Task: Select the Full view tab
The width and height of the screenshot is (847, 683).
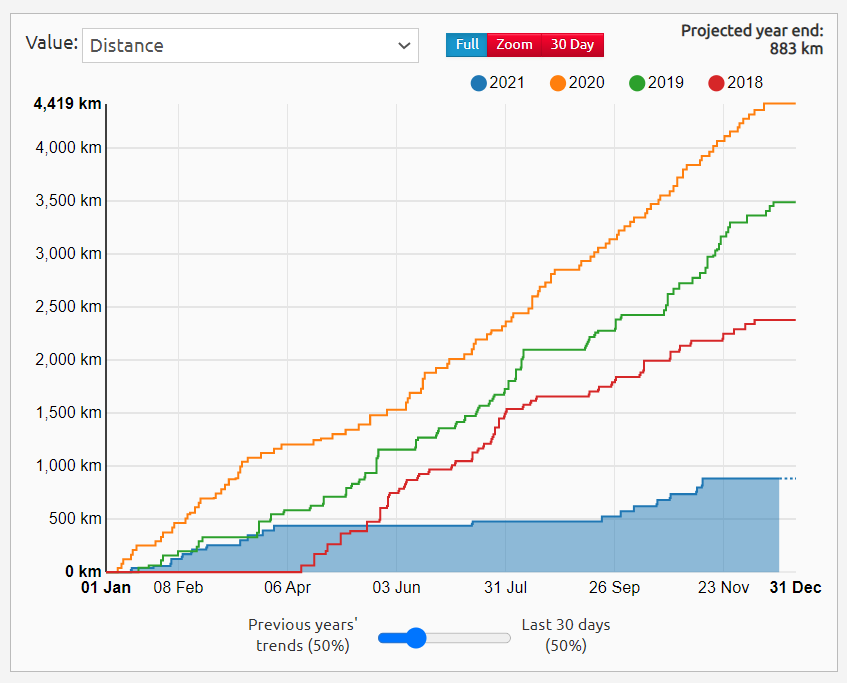Action: [467, 45]
